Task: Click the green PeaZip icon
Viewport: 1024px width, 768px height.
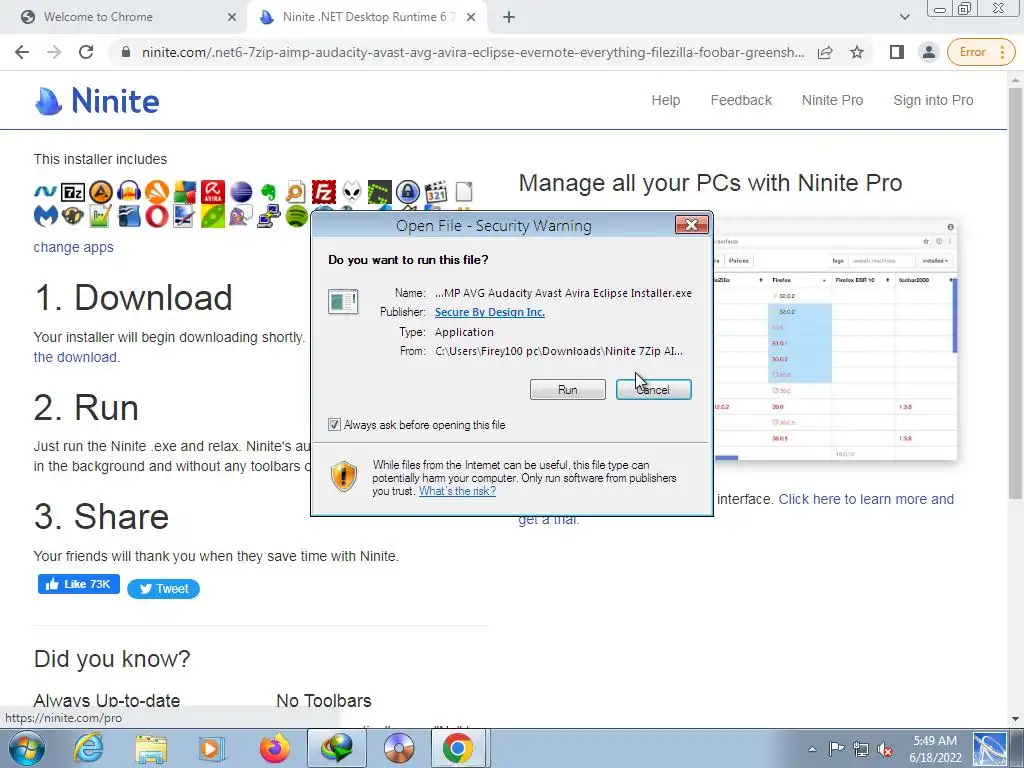Action: pyautogui.click(x=213, y=216)
